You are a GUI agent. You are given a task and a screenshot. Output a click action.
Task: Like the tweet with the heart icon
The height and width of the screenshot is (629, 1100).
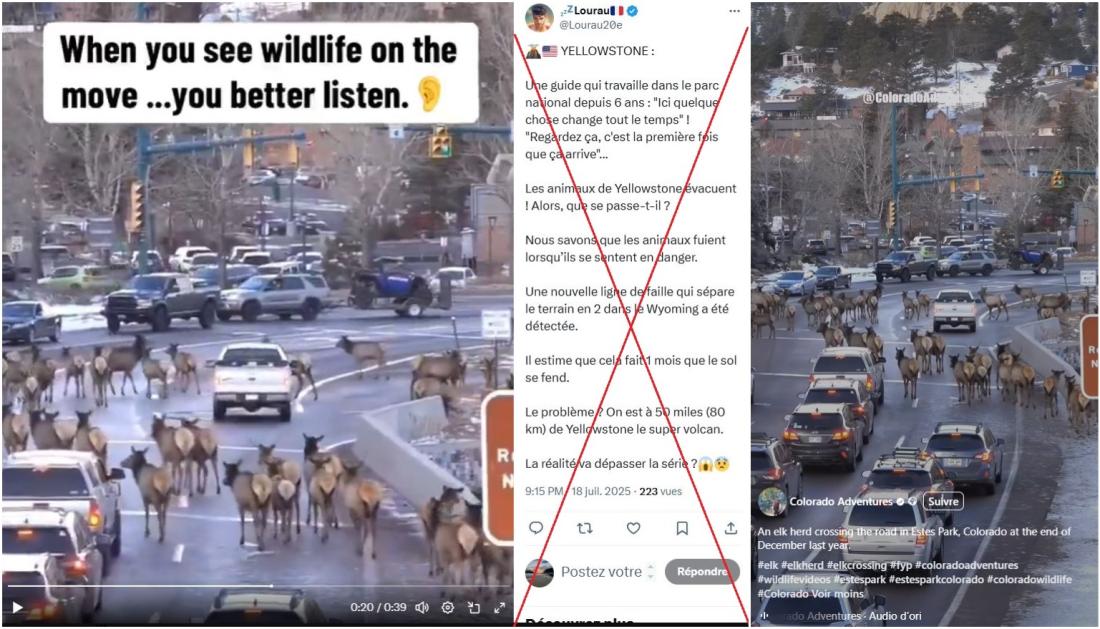point(633,528)
